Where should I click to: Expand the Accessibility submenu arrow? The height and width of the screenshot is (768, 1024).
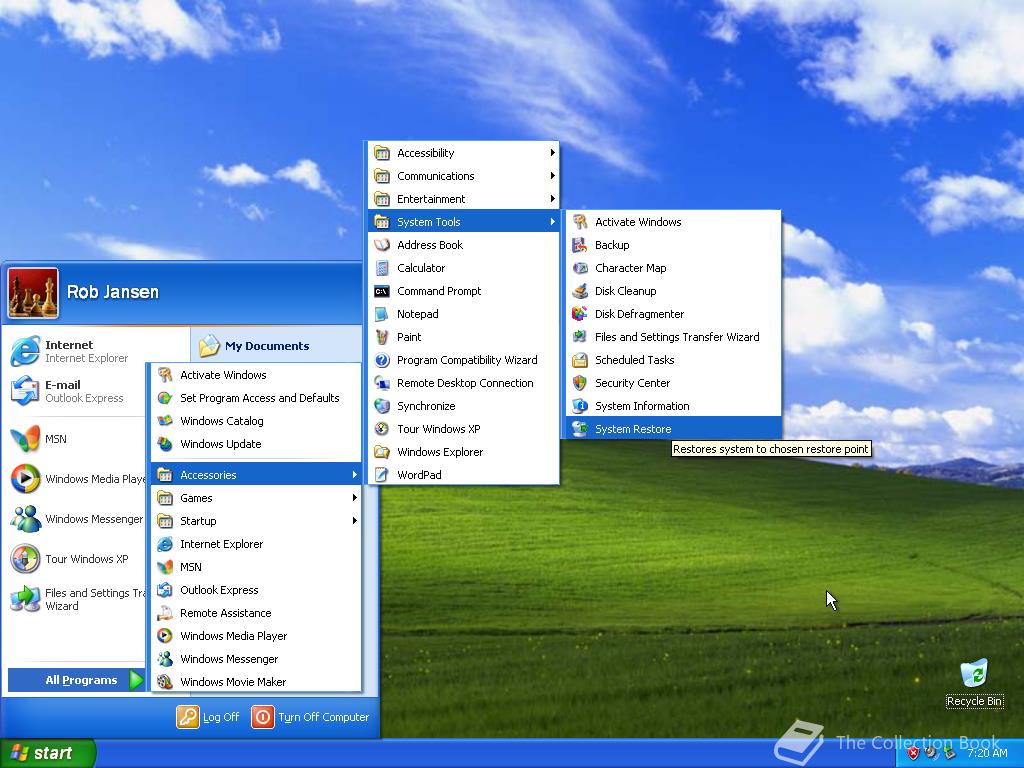click(552, 153)
